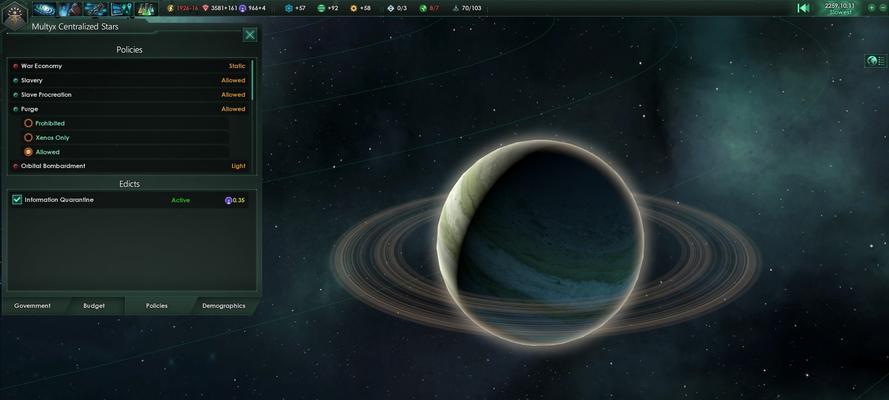
Task: Click the red minerals resource icon
Action: pos(205,8)
